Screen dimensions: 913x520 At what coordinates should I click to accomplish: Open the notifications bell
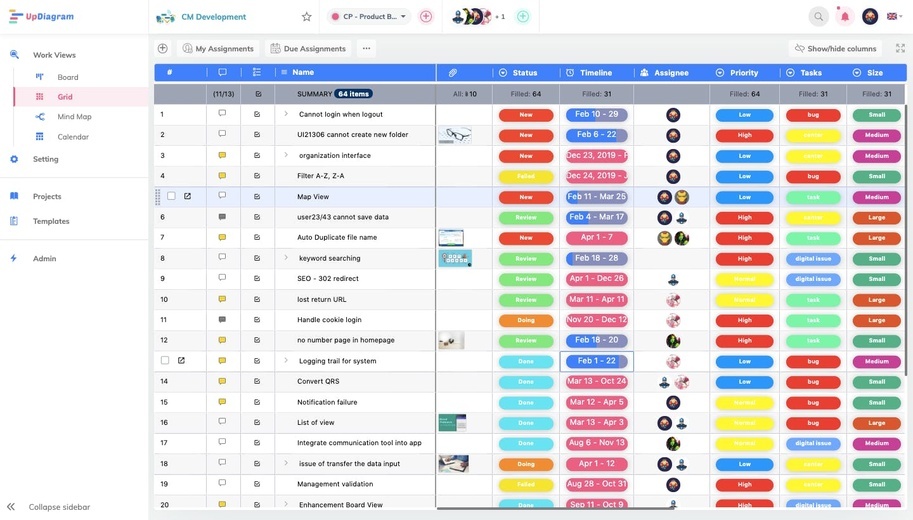click(844, 16)
